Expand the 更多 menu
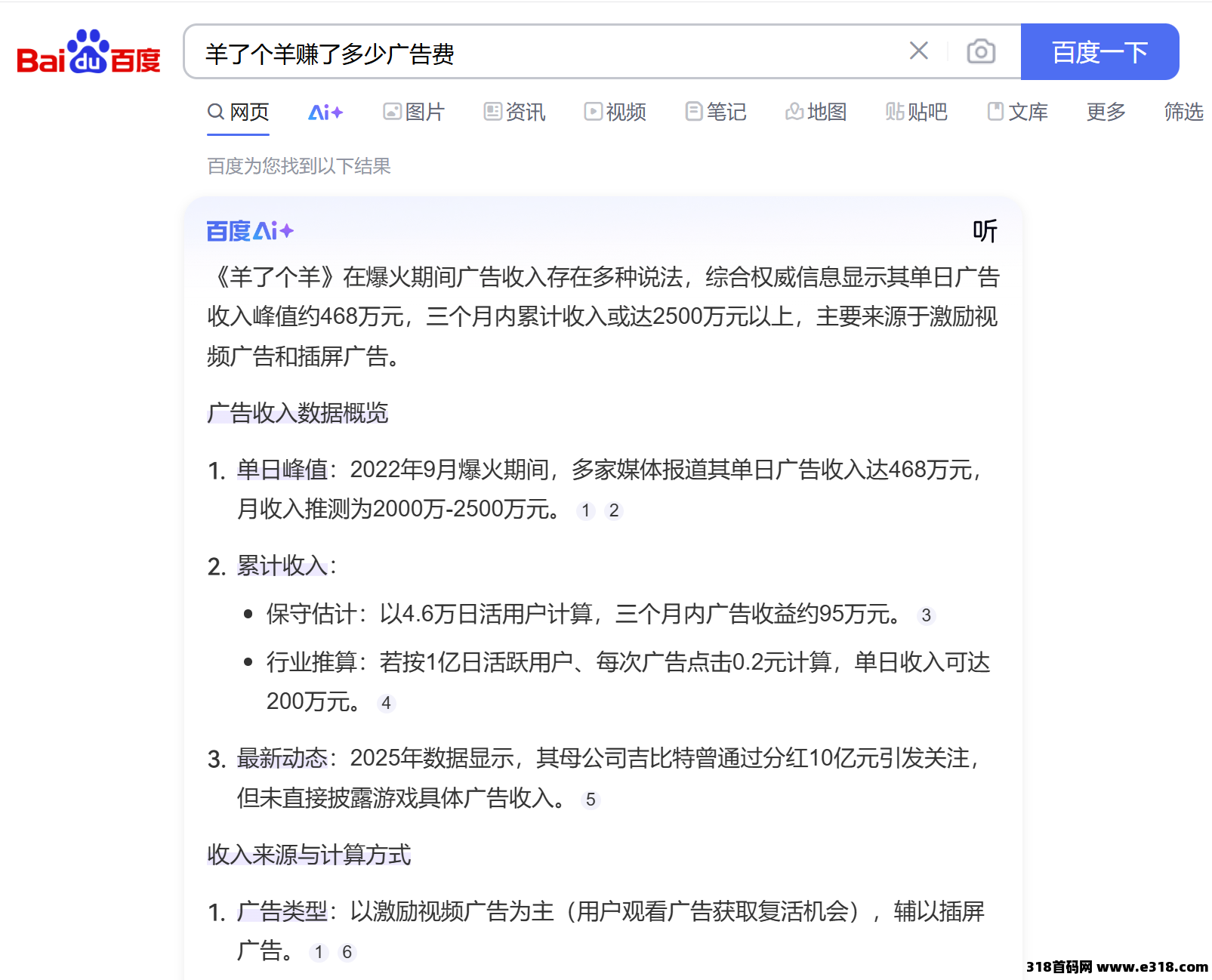1212x980 pixels. coord(1106,112)
